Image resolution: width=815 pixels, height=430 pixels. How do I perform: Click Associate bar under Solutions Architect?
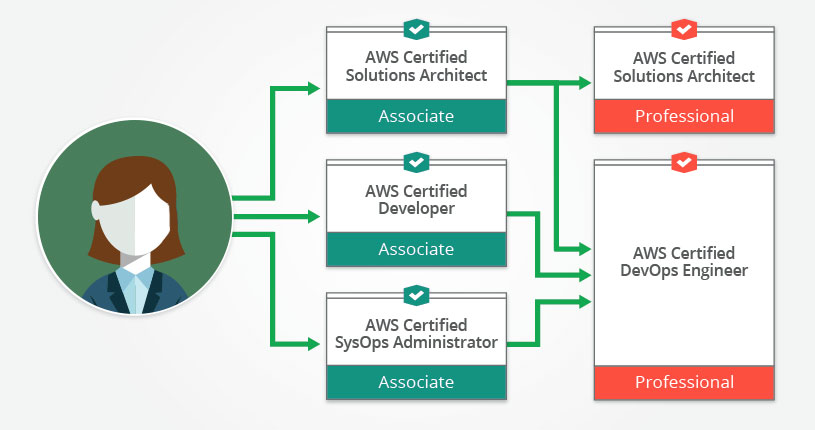[x=416, y=116]
